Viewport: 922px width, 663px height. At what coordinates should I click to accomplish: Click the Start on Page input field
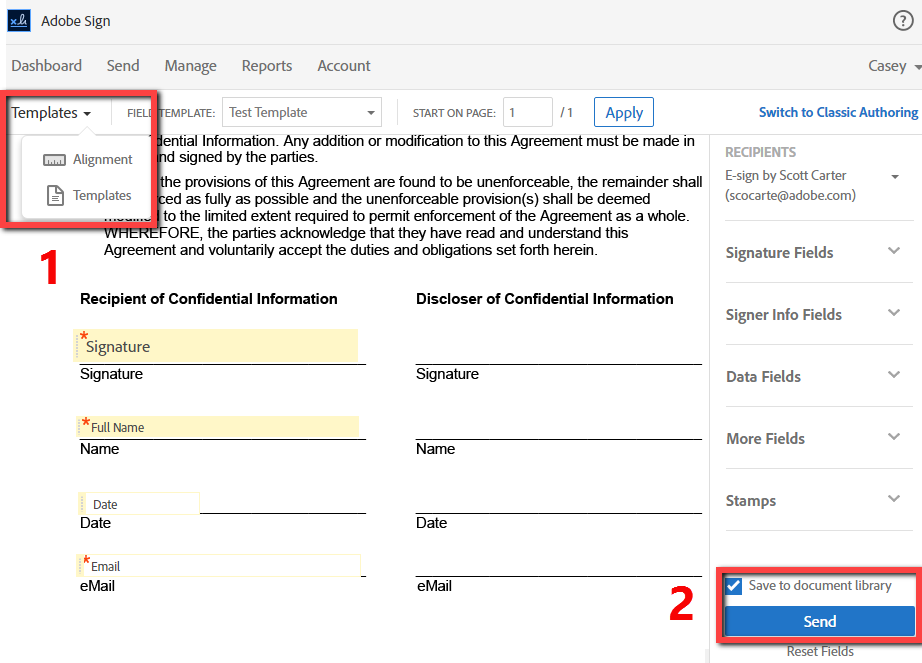[x=527, y=112]
